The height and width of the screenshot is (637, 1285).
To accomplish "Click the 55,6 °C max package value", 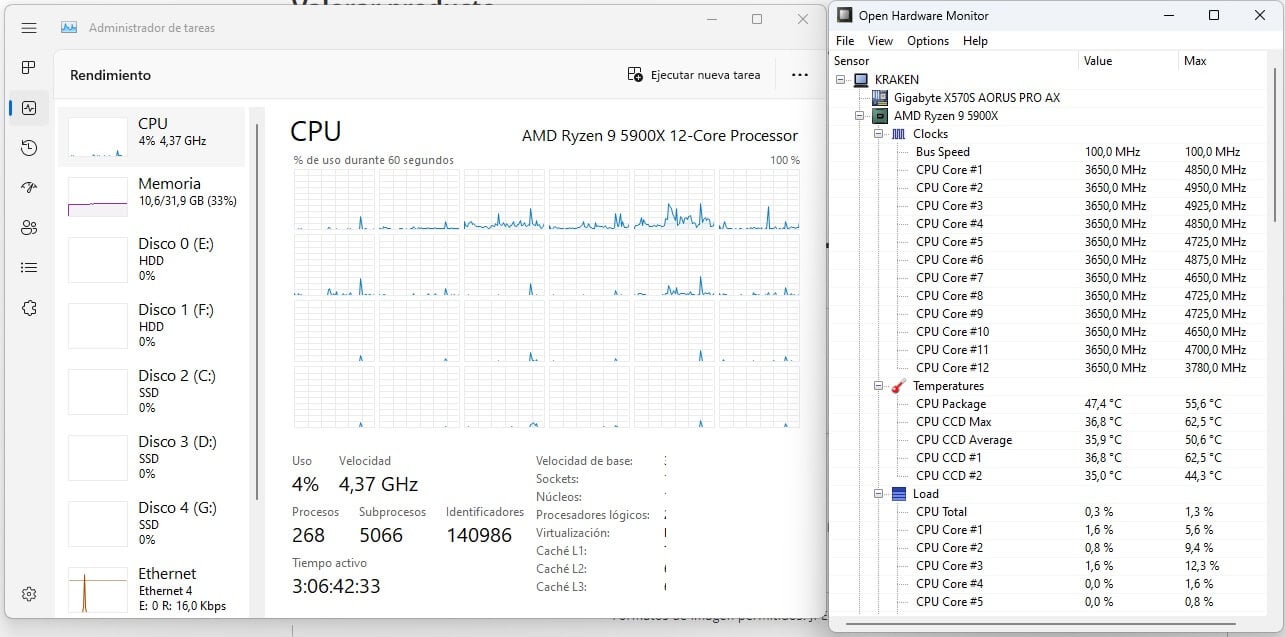I will [x=1203, y=404].
